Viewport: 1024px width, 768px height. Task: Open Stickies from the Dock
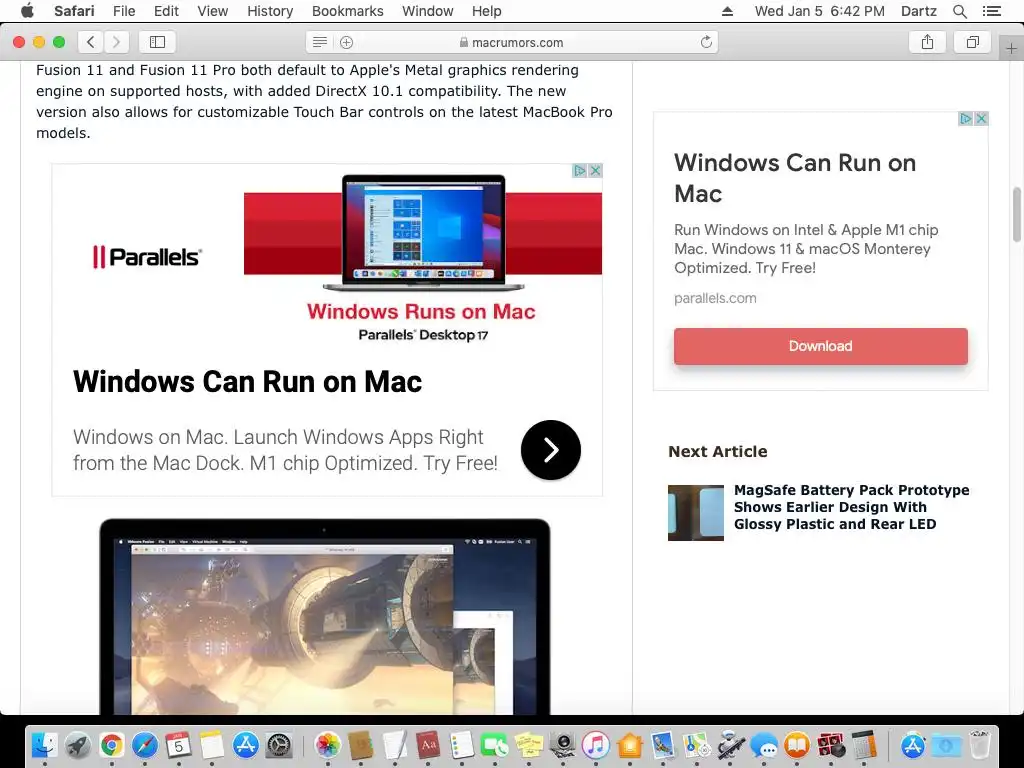click(529, 745)
